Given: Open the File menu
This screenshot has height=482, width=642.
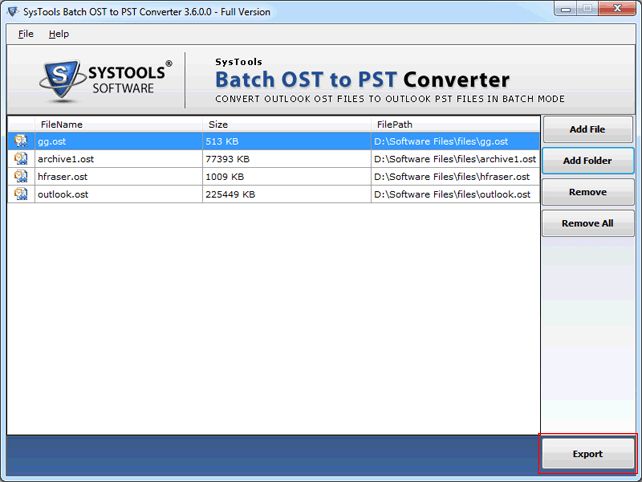Looking at the screenshot, I should [x=25, y=34].
